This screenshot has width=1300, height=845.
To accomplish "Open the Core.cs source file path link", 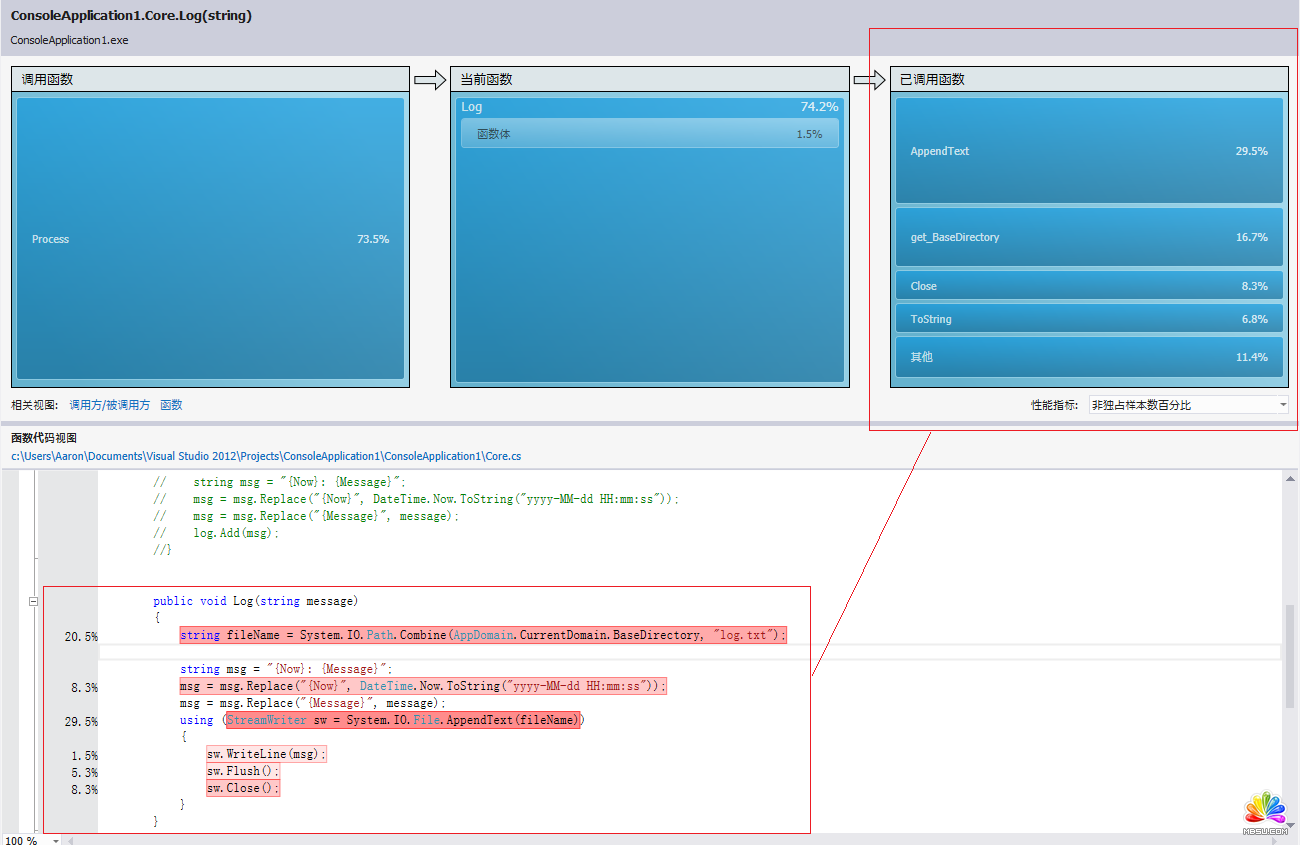I will click(x=266, y=456).
